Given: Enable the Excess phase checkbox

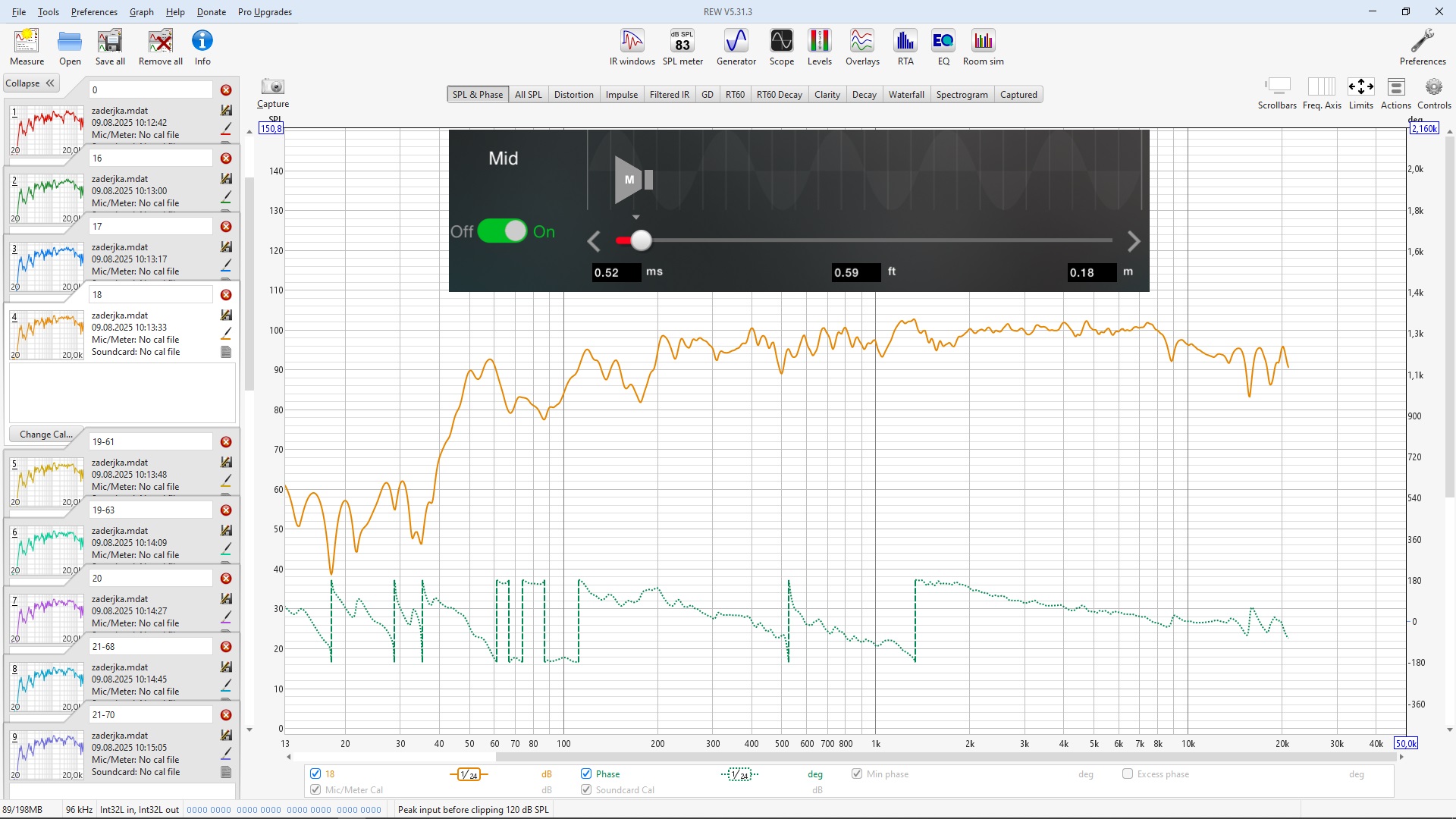Looking at the screenshot, I should point(1128,773).
